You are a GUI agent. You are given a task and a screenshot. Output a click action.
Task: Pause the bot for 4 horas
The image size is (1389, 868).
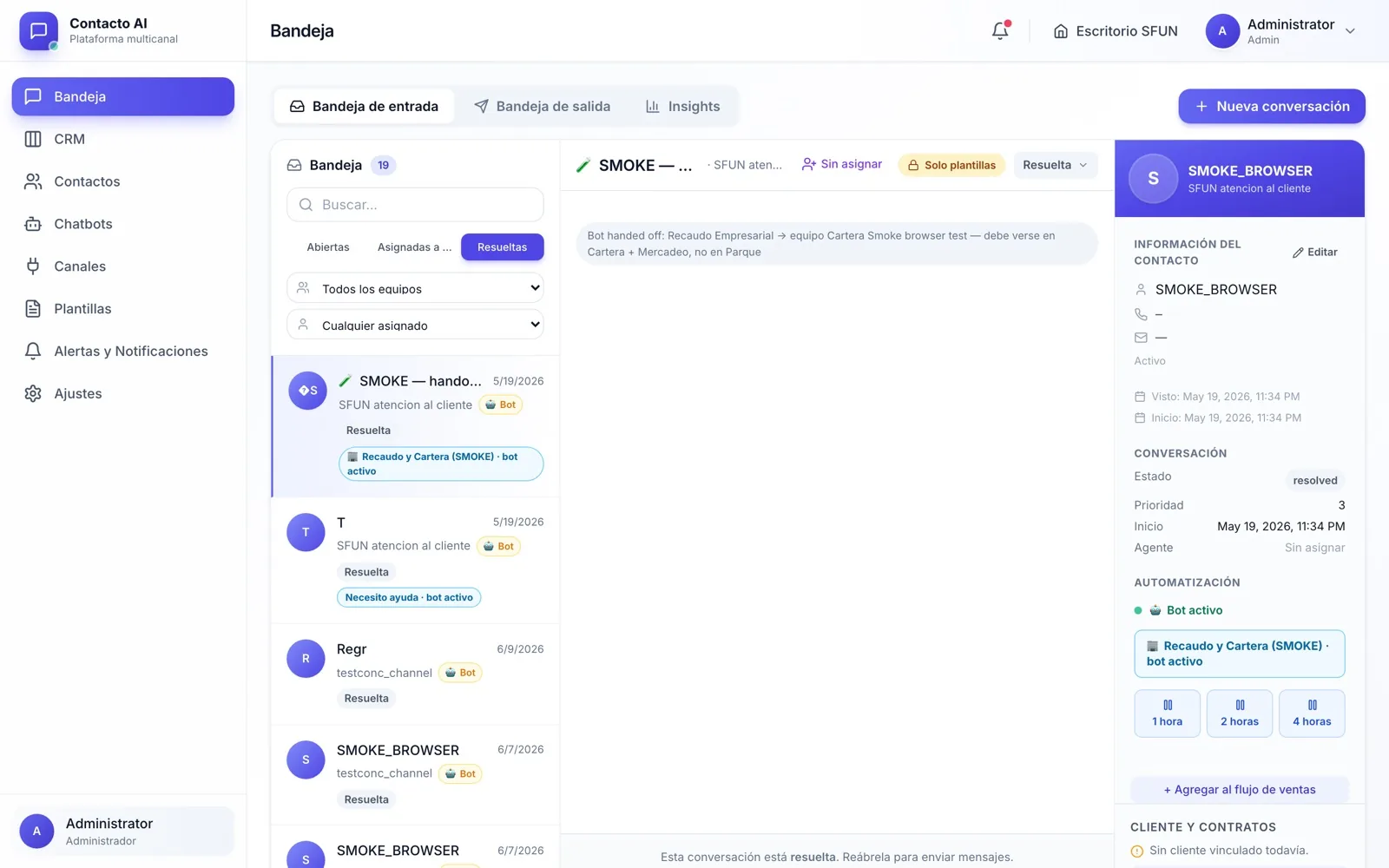[1312, 713]
